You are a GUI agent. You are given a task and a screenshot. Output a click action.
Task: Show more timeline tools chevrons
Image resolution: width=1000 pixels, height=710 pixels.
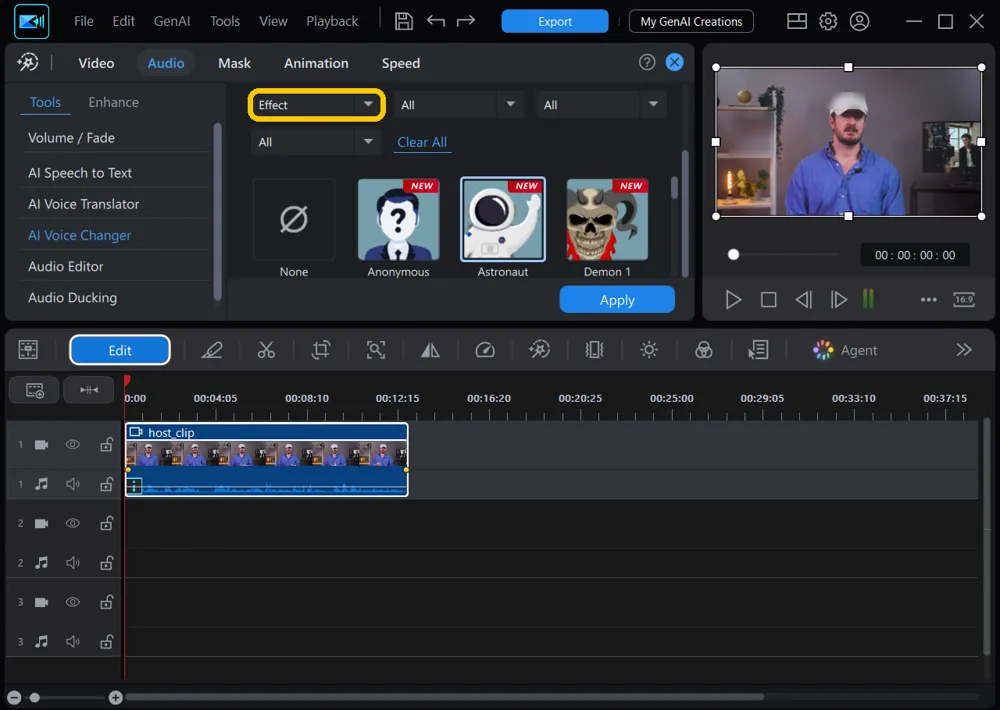[964, 350]
